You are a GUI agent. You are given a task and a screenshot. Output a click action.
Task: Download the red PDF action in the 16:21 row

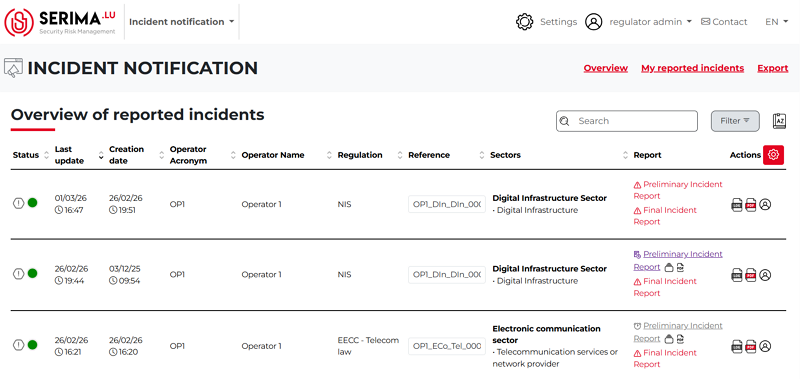pyautogui.click(x=751, y=346)
